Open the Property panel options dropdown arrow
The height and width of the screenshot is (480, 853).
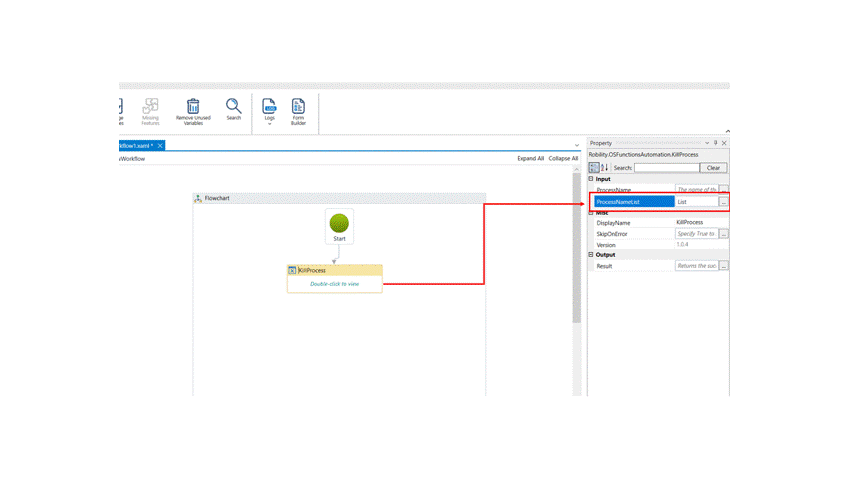[706, 143]
